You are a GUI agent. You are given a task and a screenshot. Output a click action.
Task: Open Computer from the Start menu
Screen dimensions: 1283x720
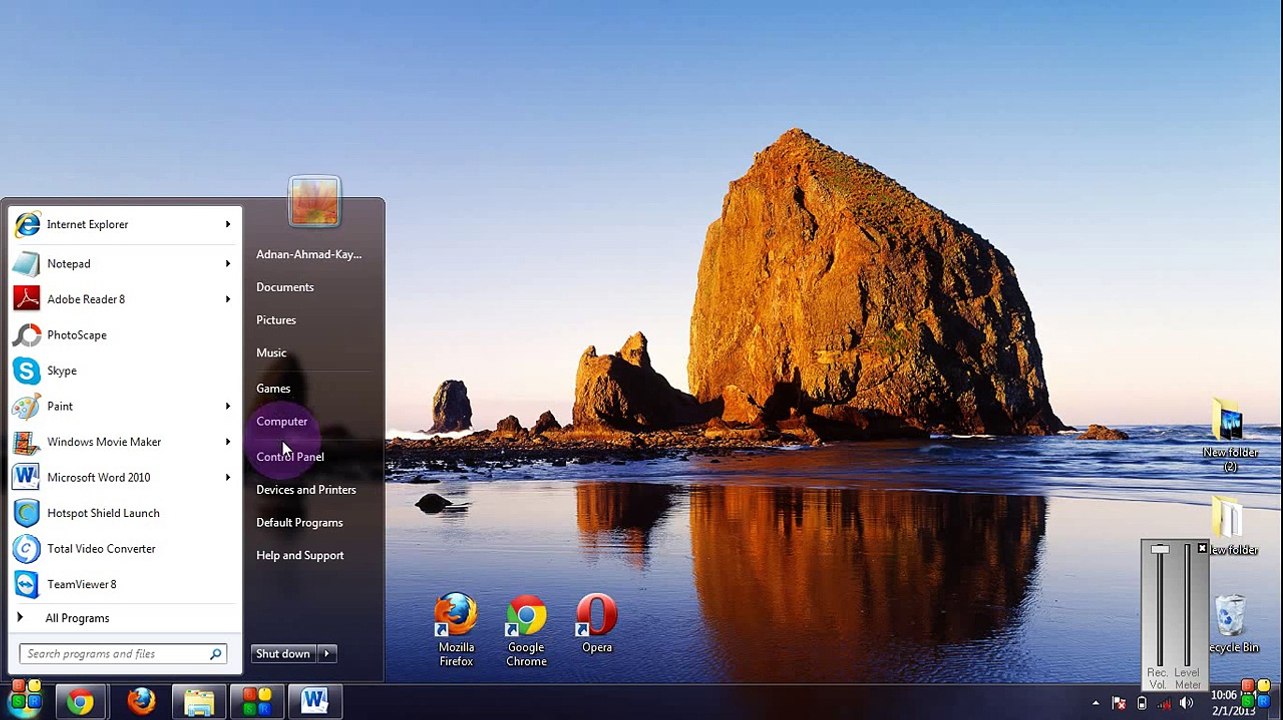coord(282,422)
